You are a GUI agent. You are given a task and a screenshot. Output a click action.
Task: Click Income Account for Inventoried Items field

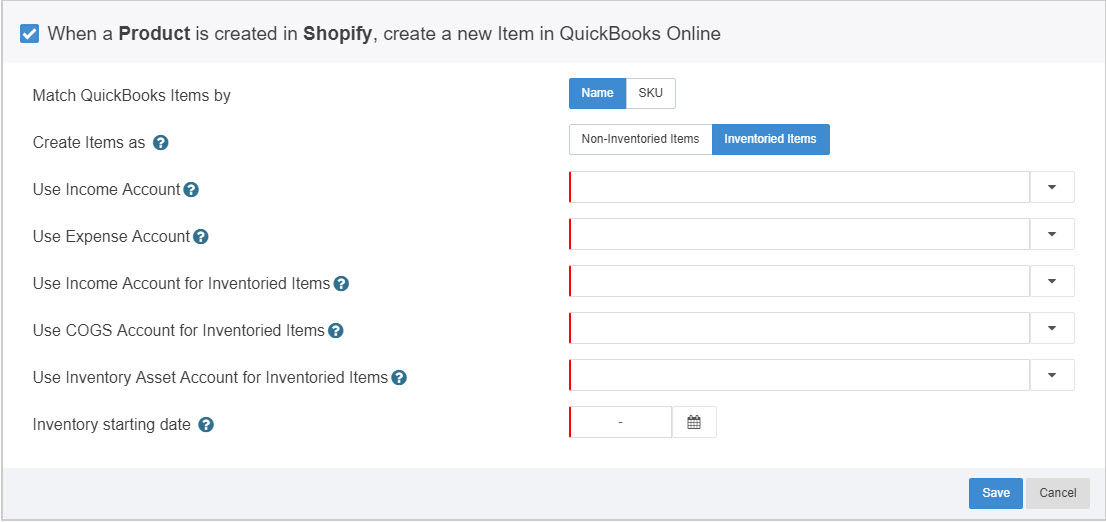[799, 281]
